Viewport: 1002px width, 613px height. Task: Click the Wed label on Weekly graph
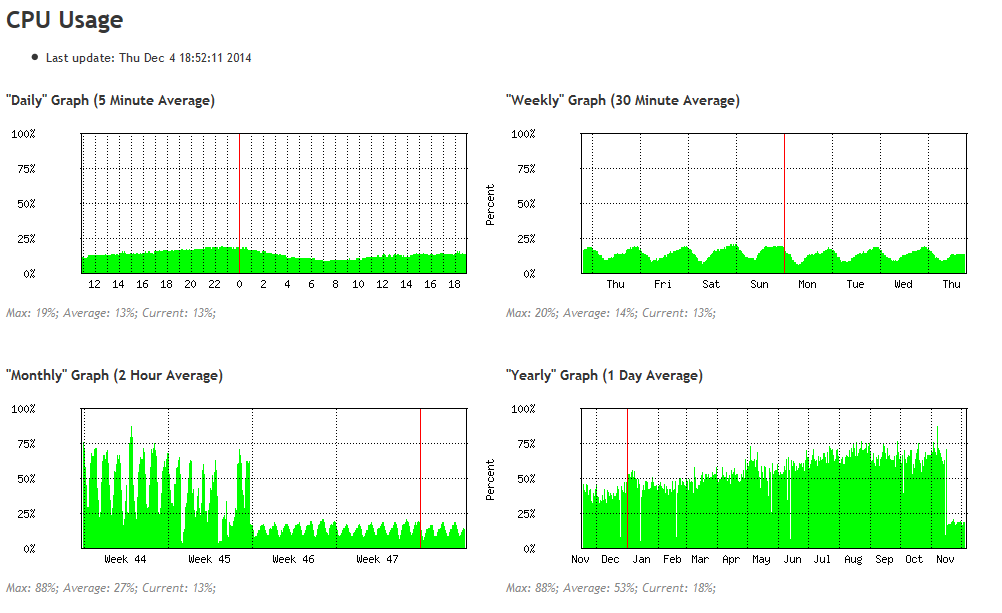coord(903,284)
